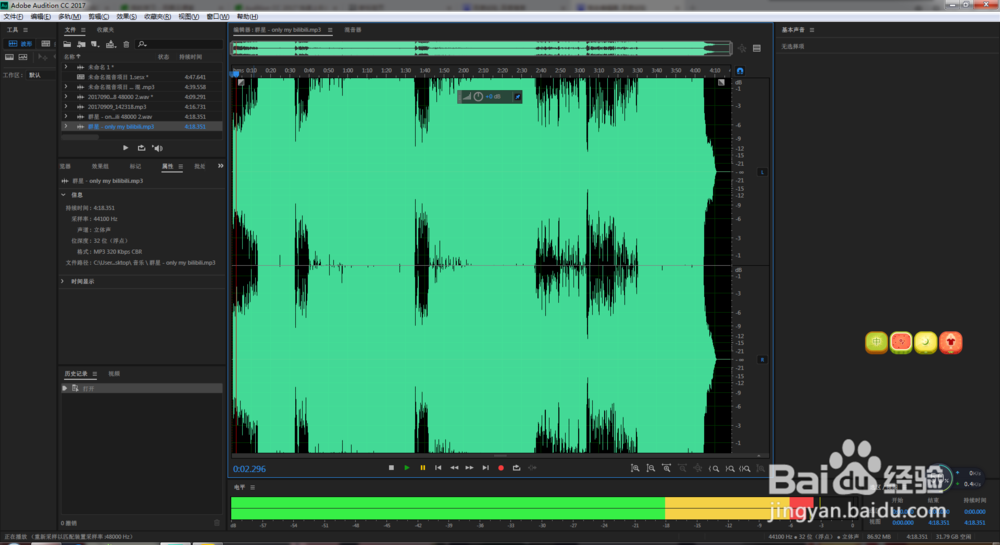Click the fast forward button
1000x545 pixels.
tap(469, 468)
